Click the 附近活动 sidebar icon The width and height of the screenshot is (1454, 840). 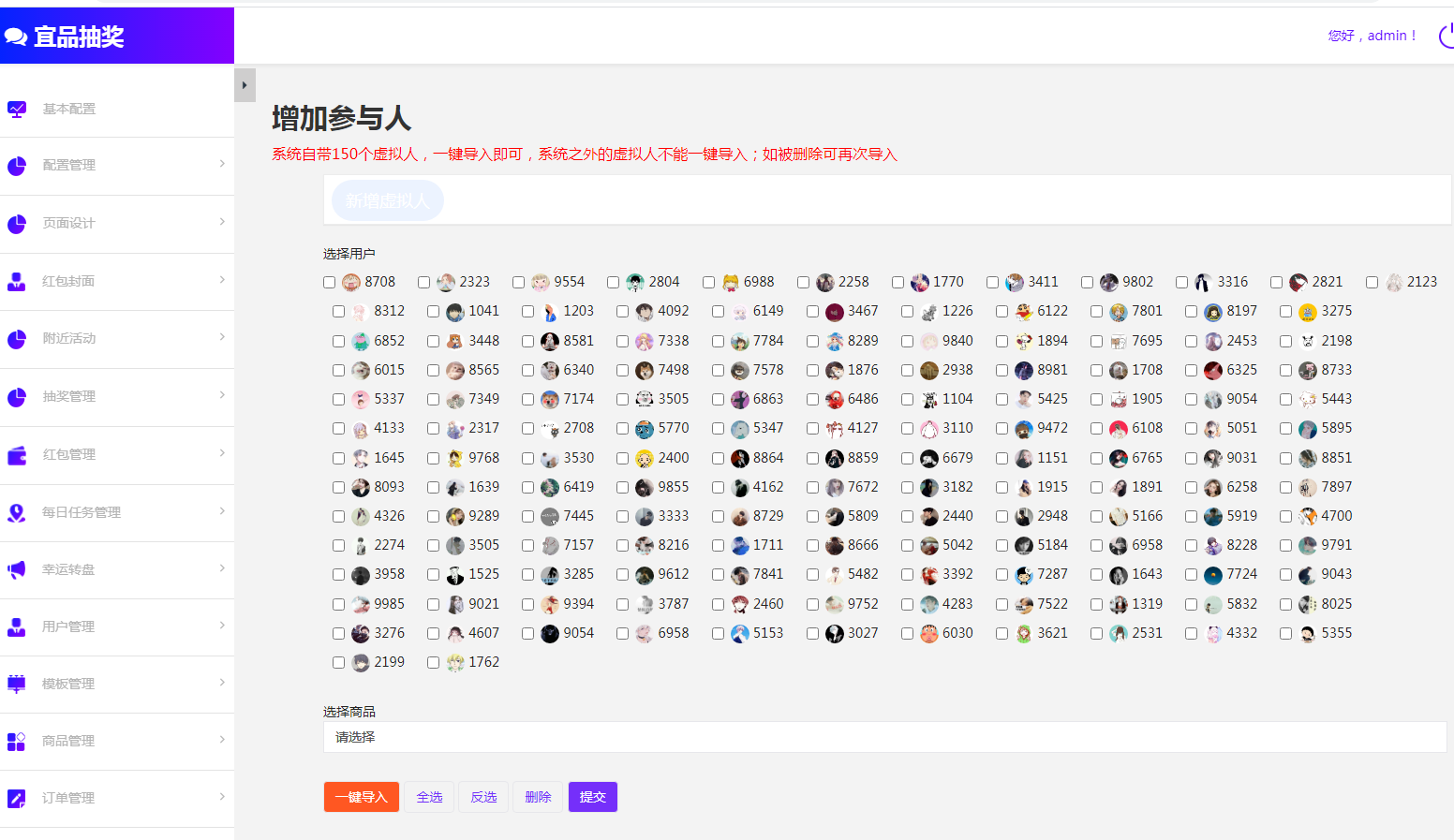click(17, 339)
